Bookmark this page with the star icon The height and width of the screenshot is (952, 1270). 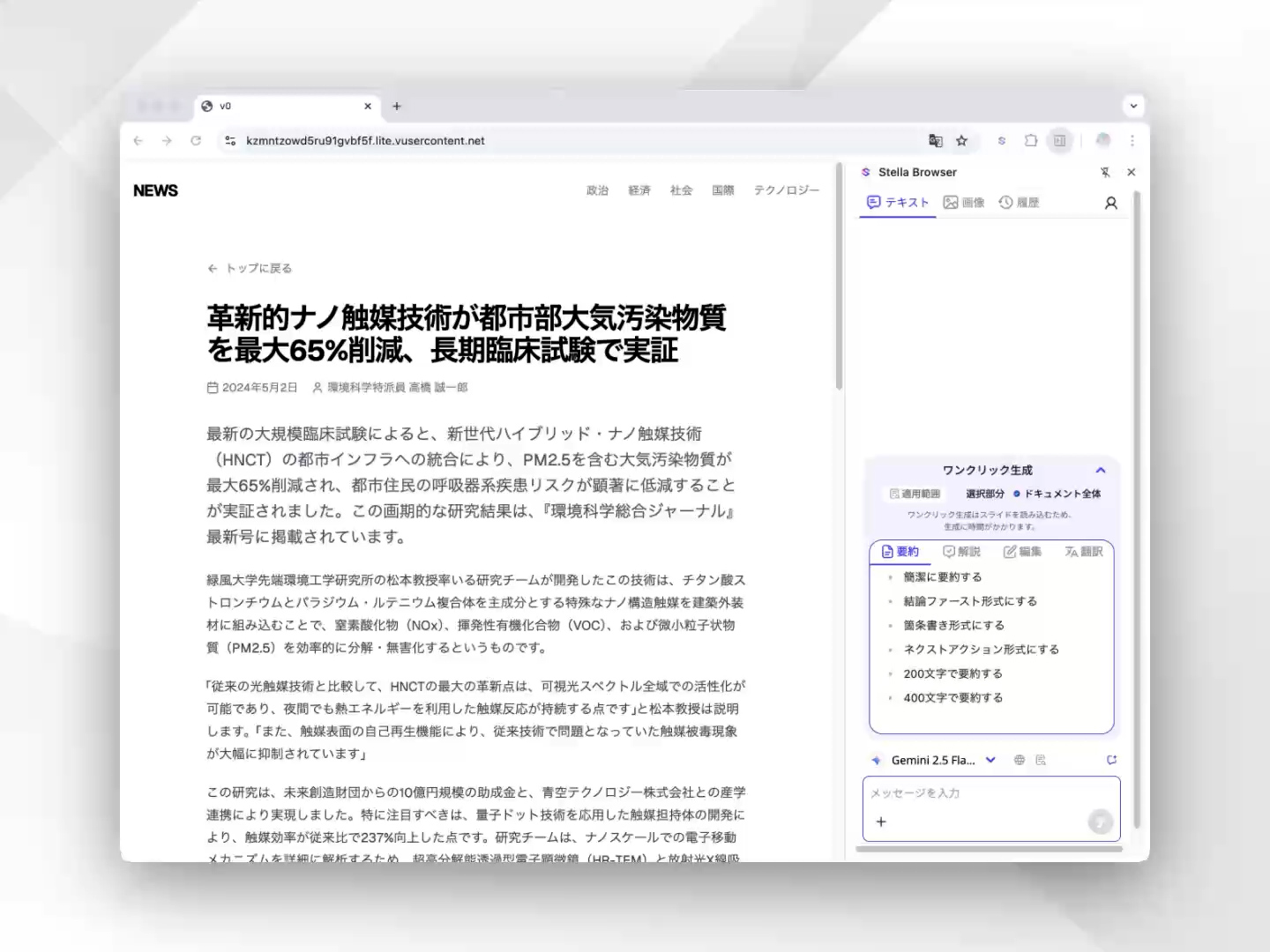coord(962,141)
